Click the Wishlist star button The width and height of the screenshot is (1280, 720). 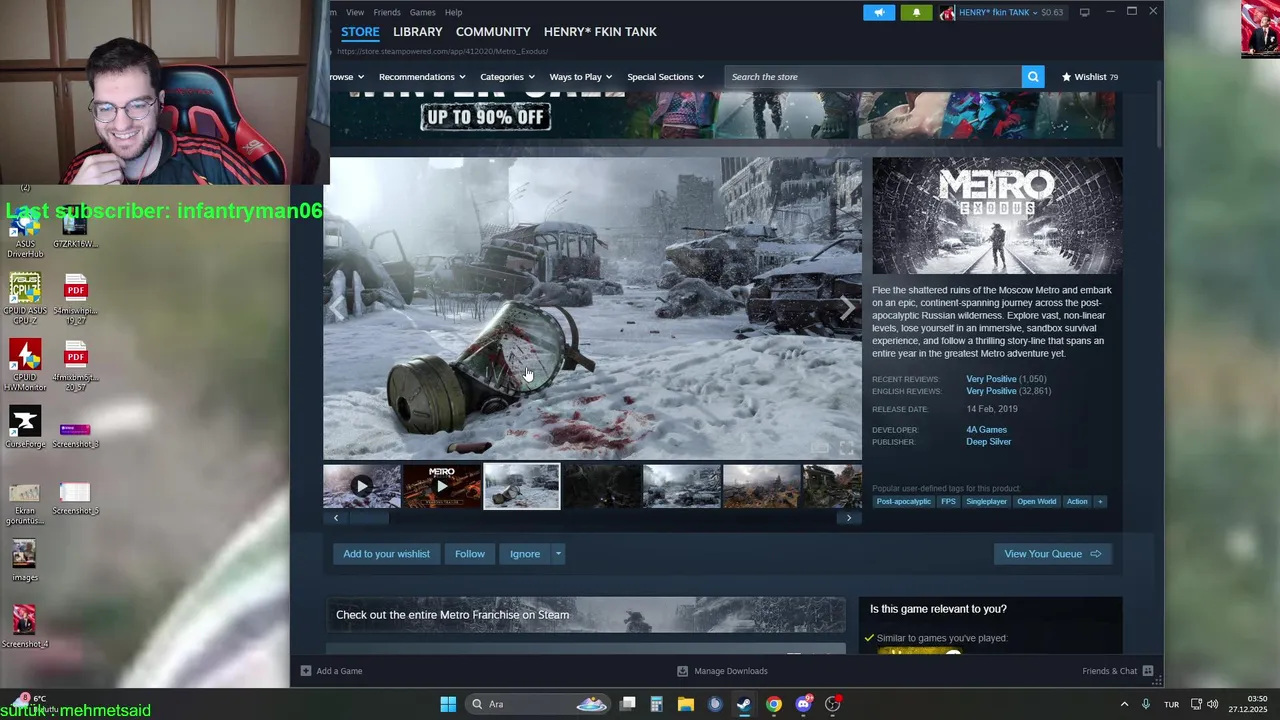(1090, 77)
